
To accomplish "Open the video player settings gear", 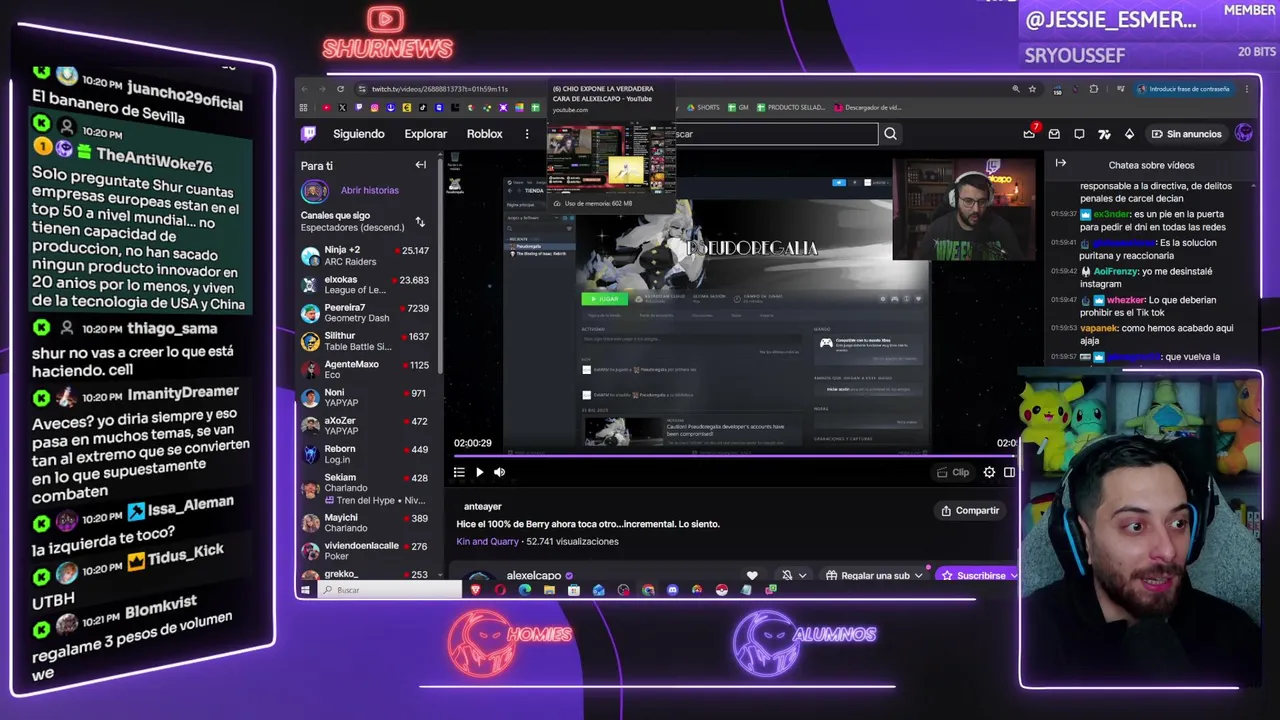I will (989, 472).
